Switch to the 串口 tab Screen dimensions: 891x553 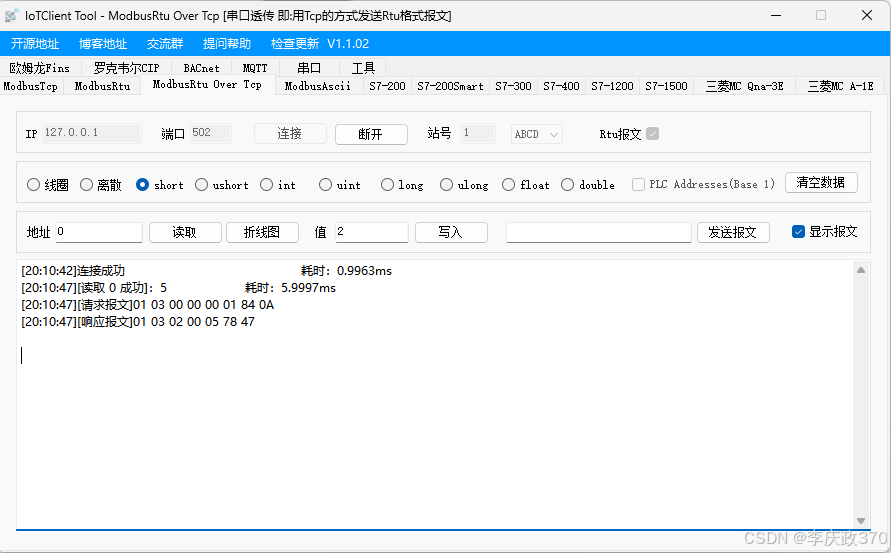click(309, 68)
